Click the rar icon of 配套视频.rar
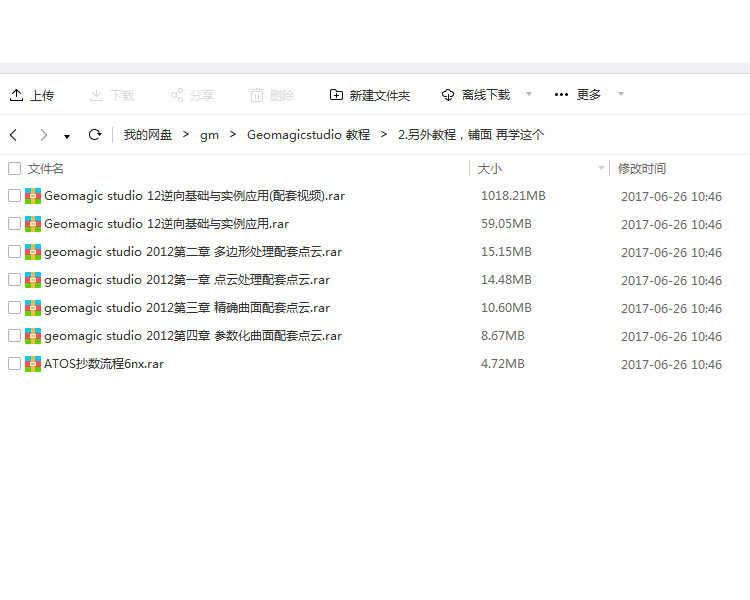 [33, 196]
